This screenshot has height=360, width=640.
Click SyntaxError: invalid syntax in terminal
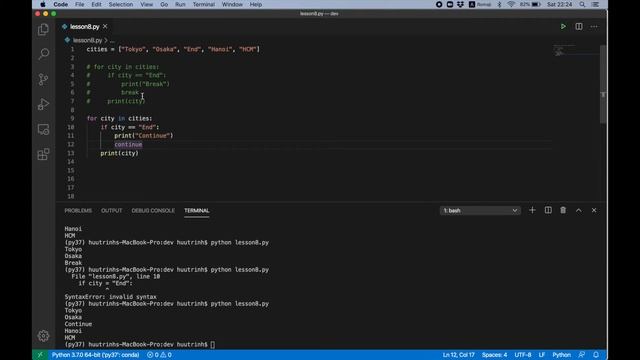(110, 297)
